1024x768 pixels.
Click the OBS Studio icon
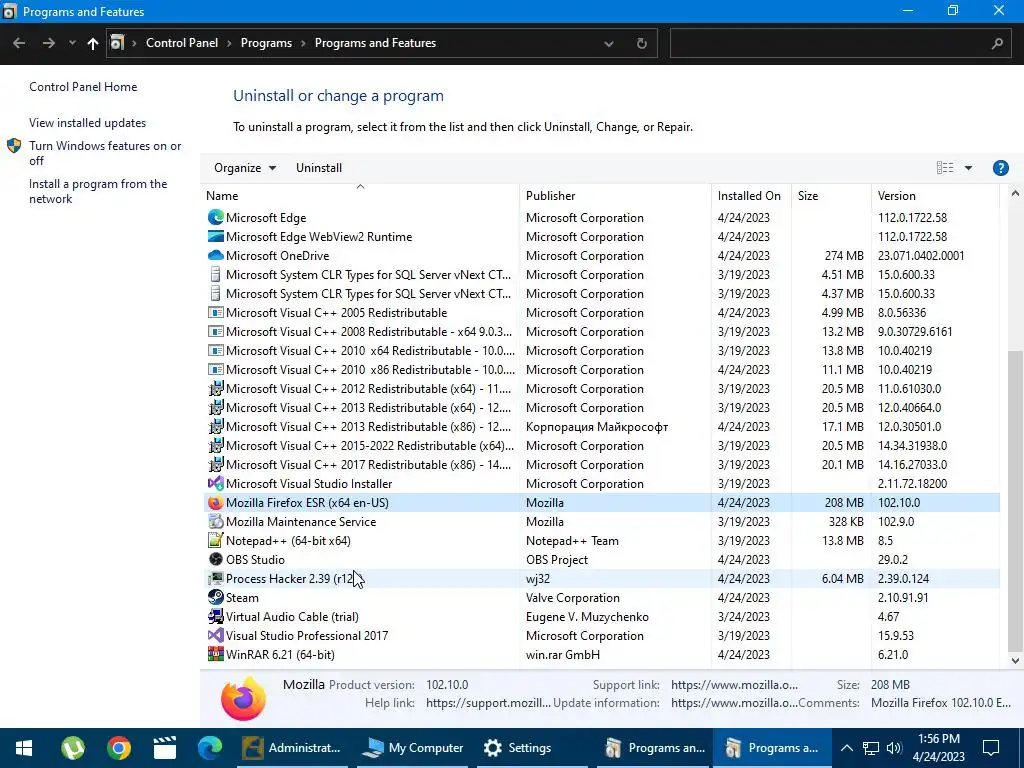click(x=216, y=559)
